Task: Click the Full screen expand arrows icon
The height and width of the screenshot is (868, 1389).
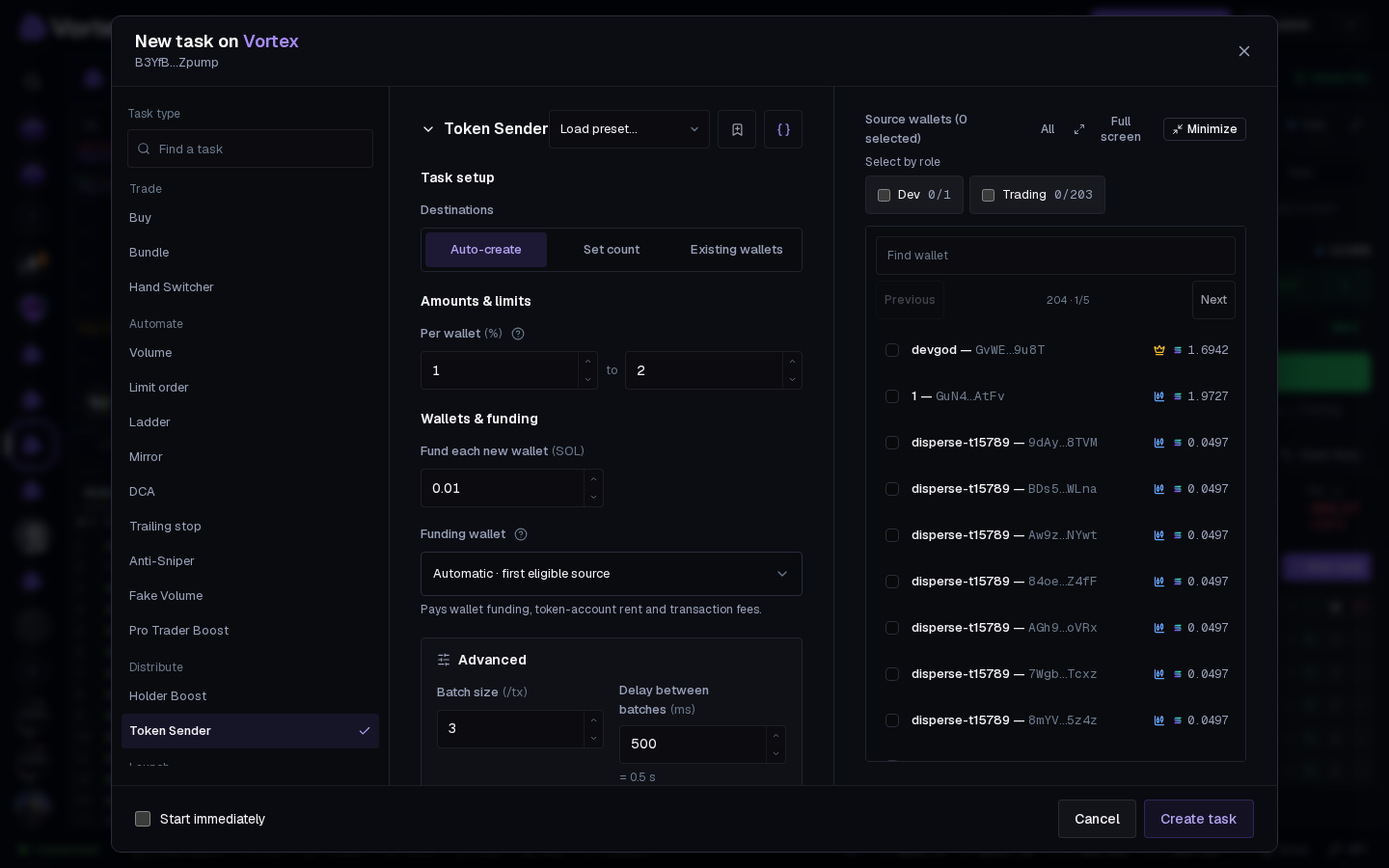Action: pos(1079,129)
